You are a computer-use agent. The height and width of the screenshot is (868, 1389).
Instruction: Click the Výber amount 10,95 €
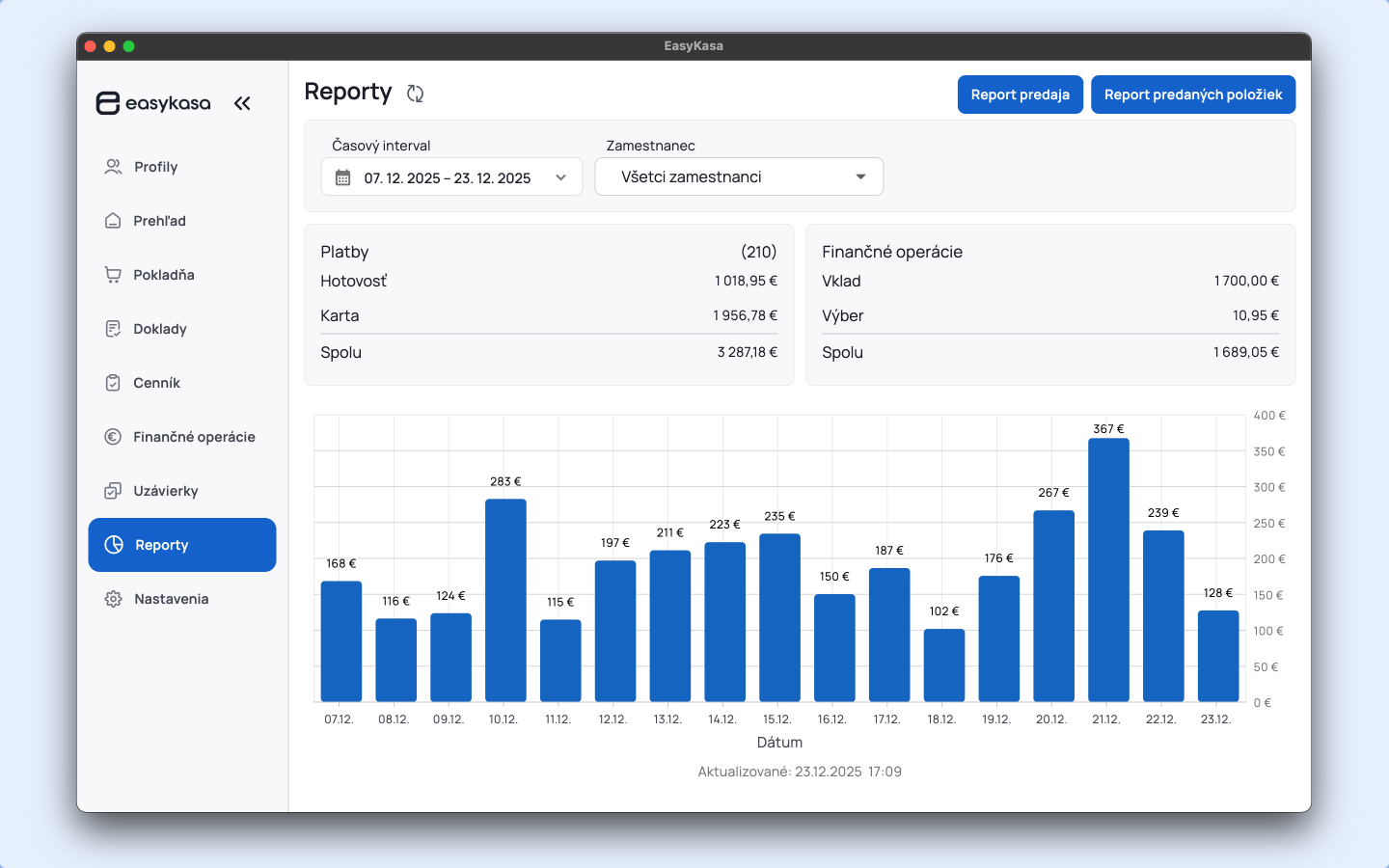tap(1256, 315)
